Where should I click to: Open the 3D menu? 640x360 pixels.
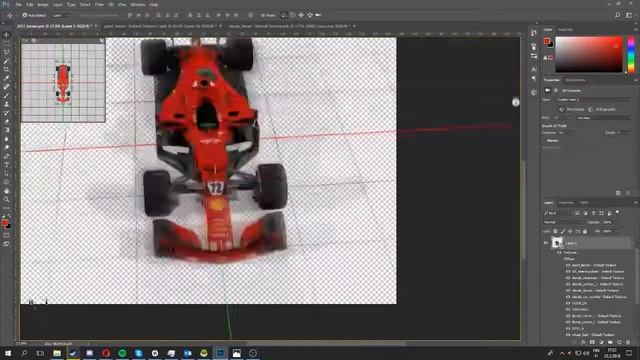click(x=111, y=4)
